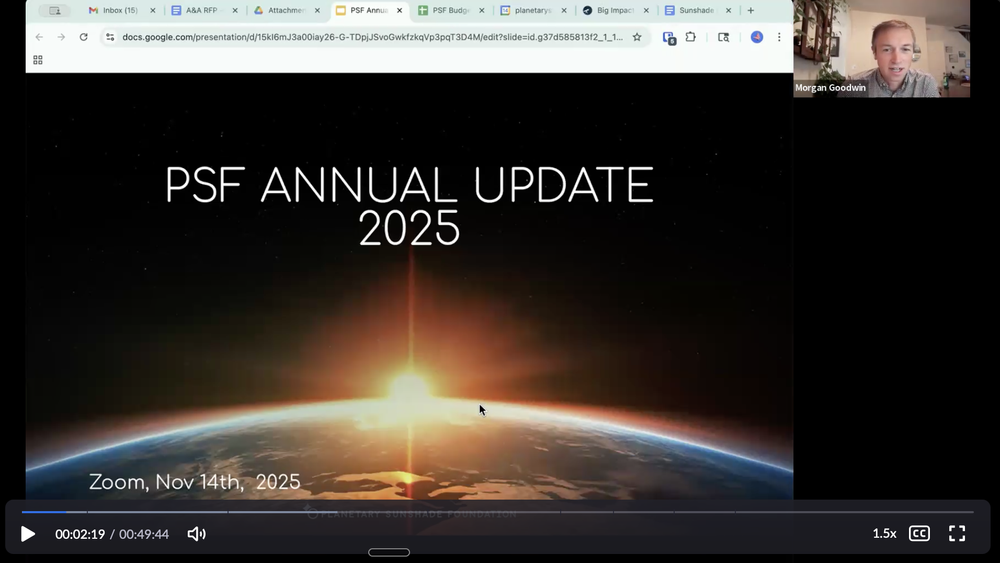Open the Chrome three-dot menu
1000x563 pixels.
[x=779, y=37]
